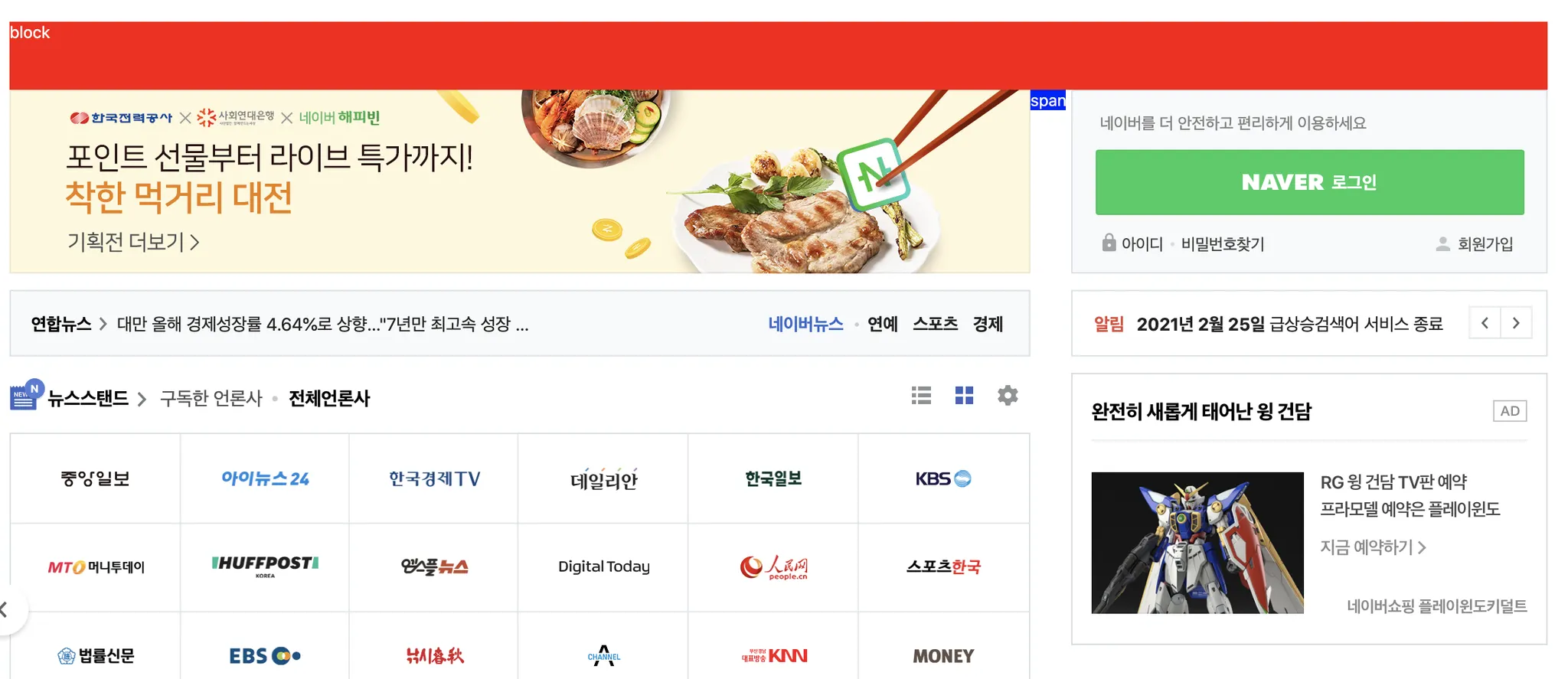Select the 구독한 언론사 tab
Image resolution: width=1568 pixels, height=679 pixels.
(x=211, y=399)
